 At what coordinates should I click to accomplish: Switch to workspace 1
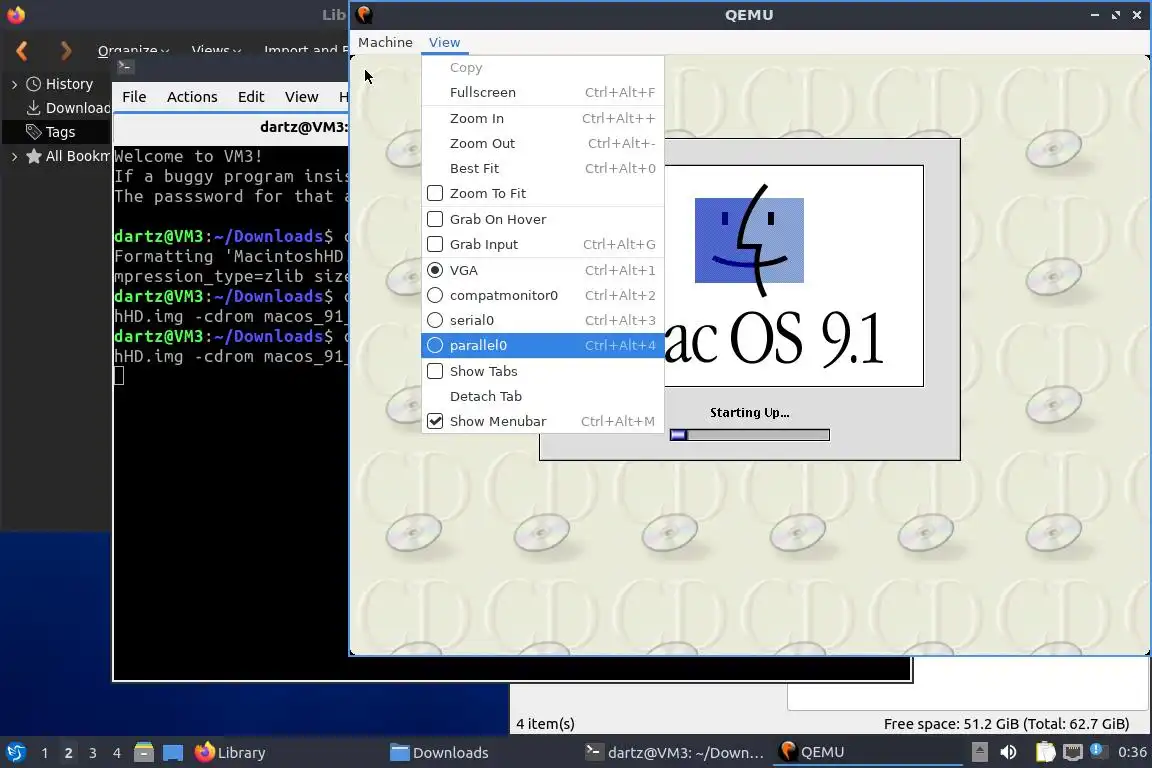44,753
